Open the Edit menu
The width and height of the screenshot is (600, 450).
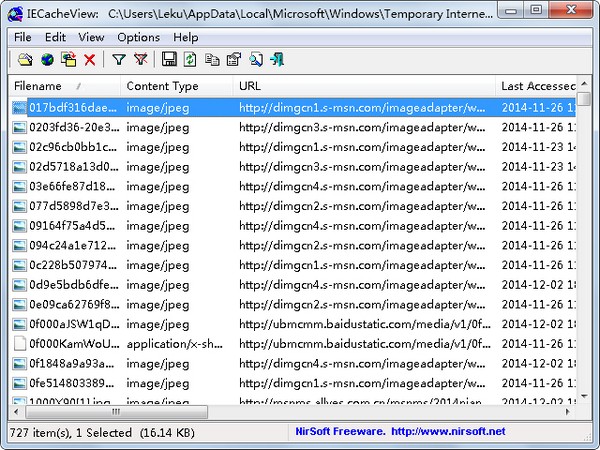click(55, 37)
